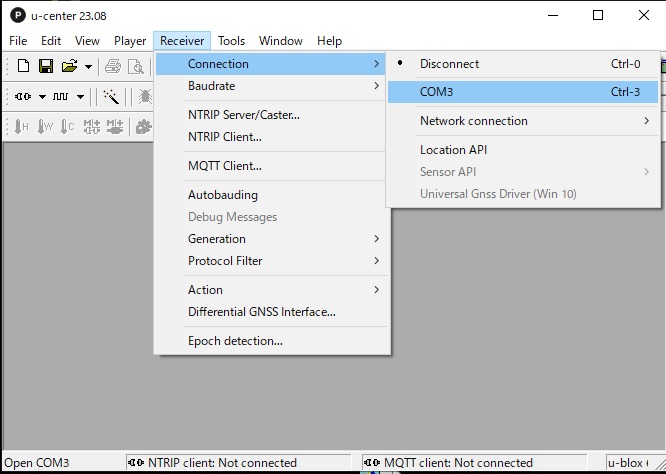The height and width of the screenshot is (474, 666).
Task: Minimize the u-center window
Action: 553,16
